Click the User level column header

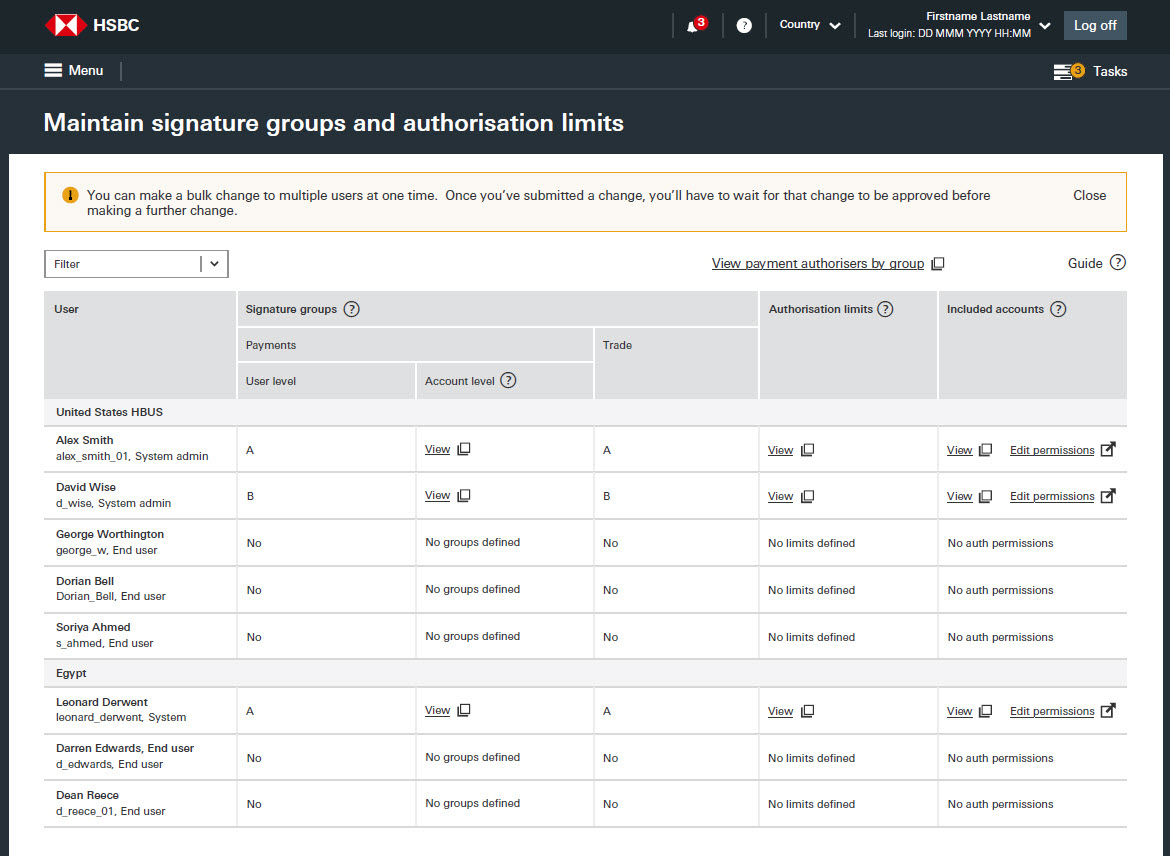[326, 381]
